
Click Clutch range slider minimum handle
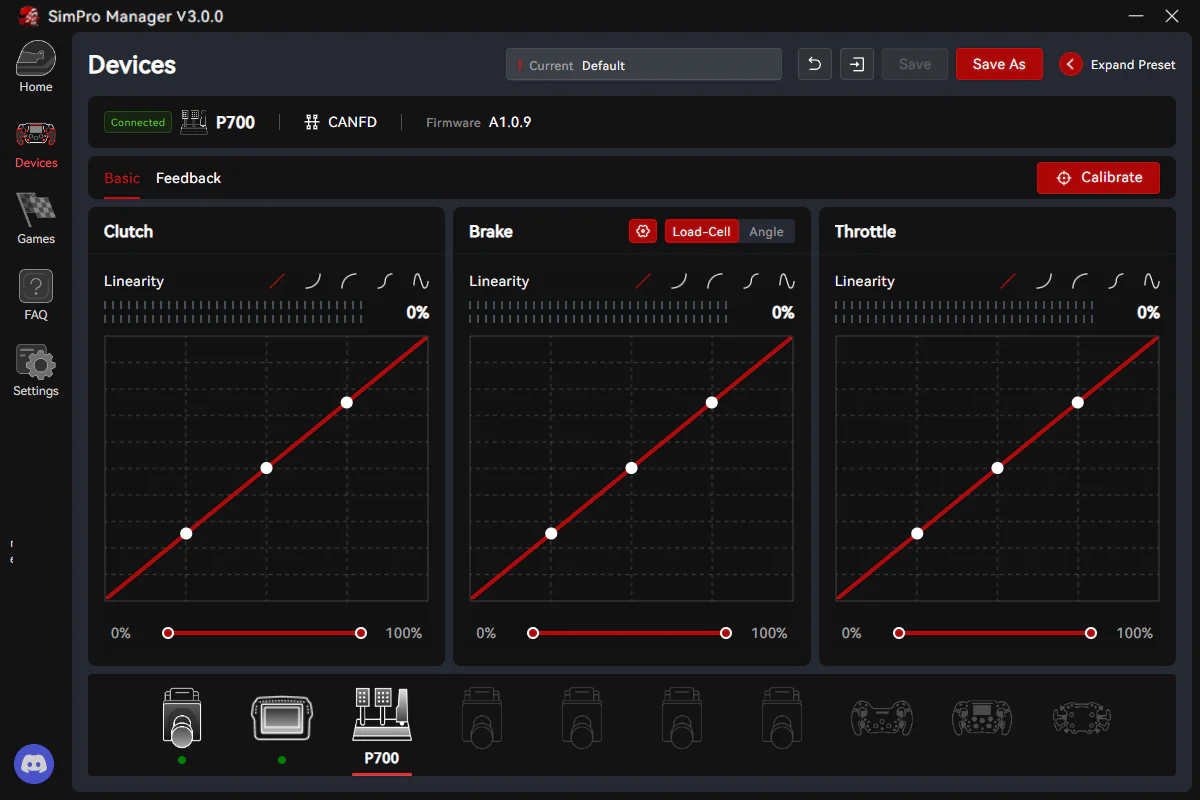point(168,633)
